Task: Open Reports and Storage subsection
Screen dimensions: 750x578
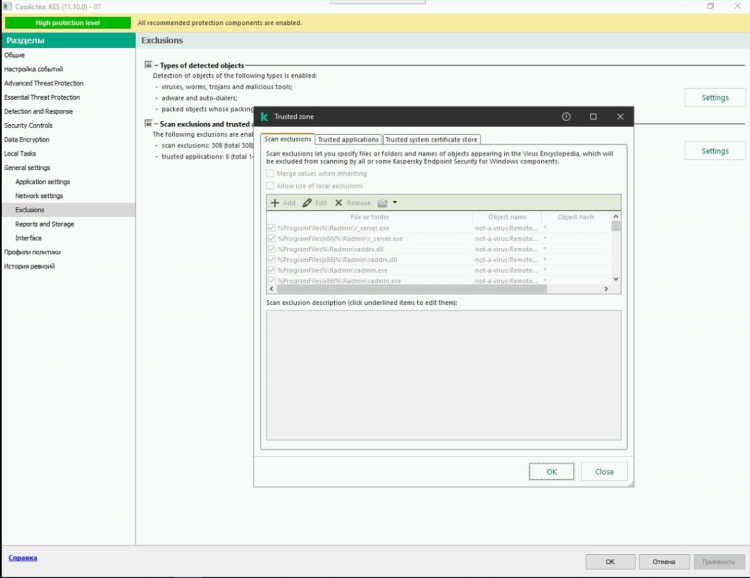Action: coord(44,224)
